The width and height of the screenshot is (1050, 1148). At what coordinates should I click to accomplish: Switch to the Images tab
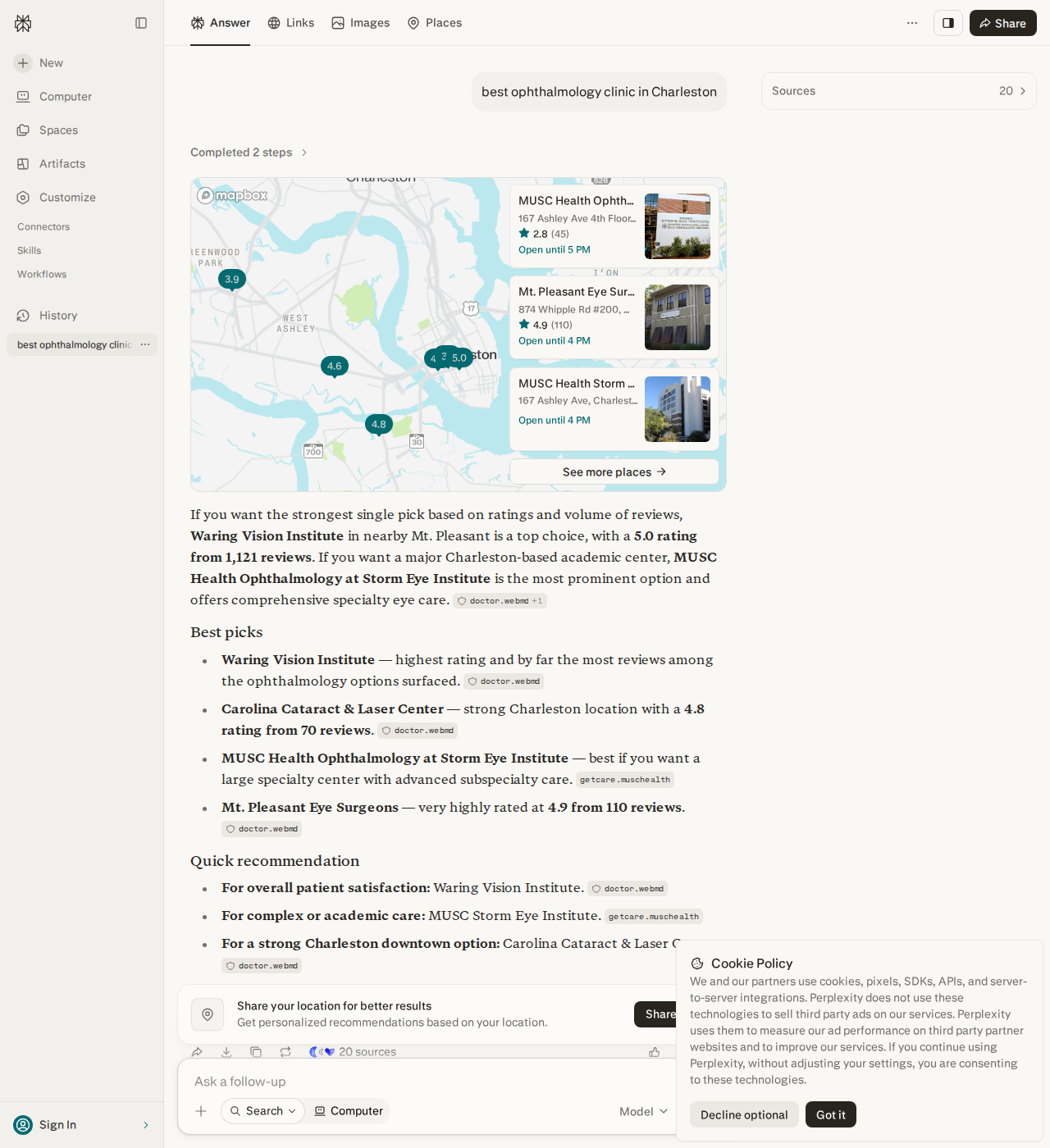click(361, 23)
